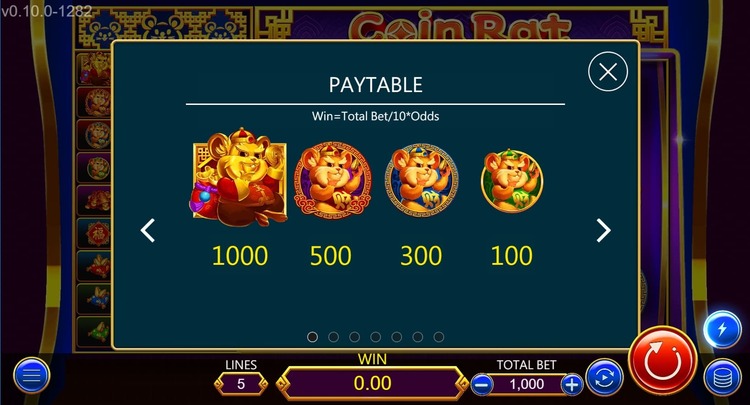The image size is (750, 405).
Task: Activate the lightning turbo mode button
Action: [722, 329]
